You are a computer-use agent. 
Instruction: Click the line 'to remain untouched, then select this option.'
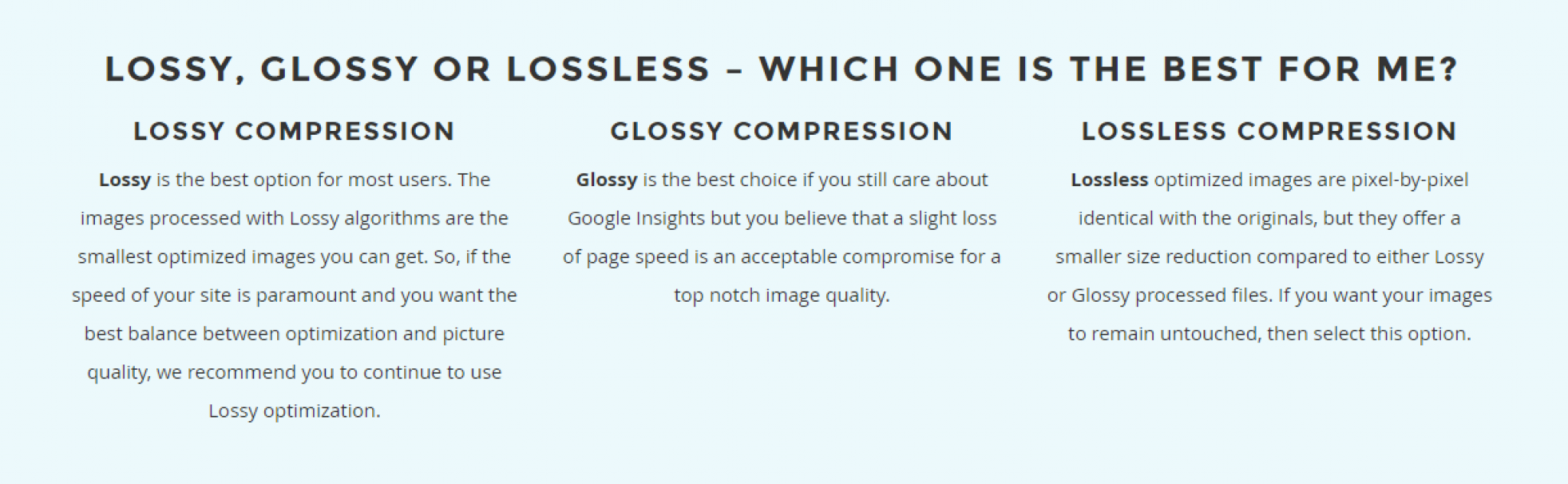[1269, 335]
